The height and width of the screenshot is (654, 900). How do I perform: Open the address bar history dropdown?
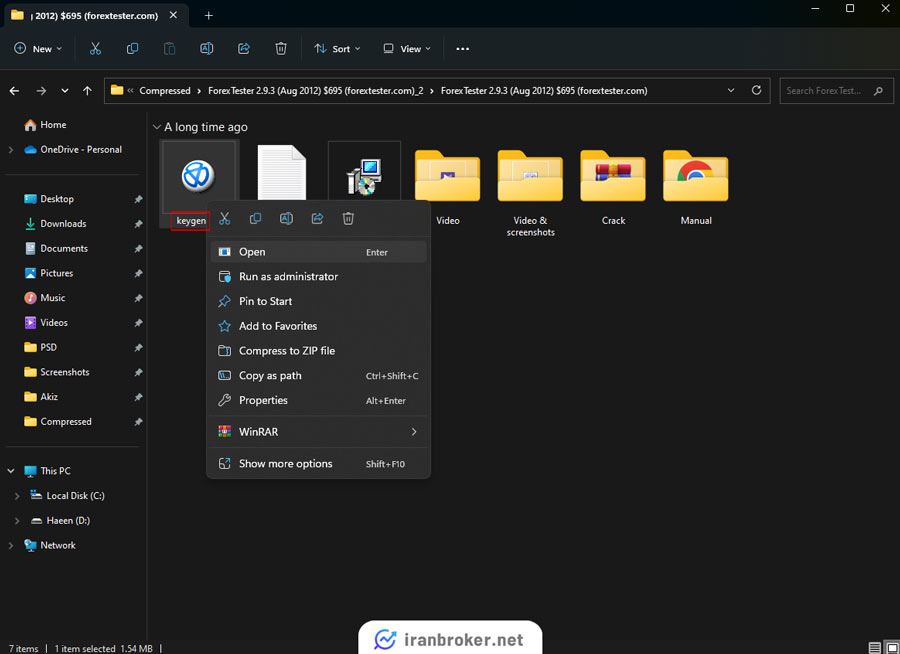click(731, 90)
